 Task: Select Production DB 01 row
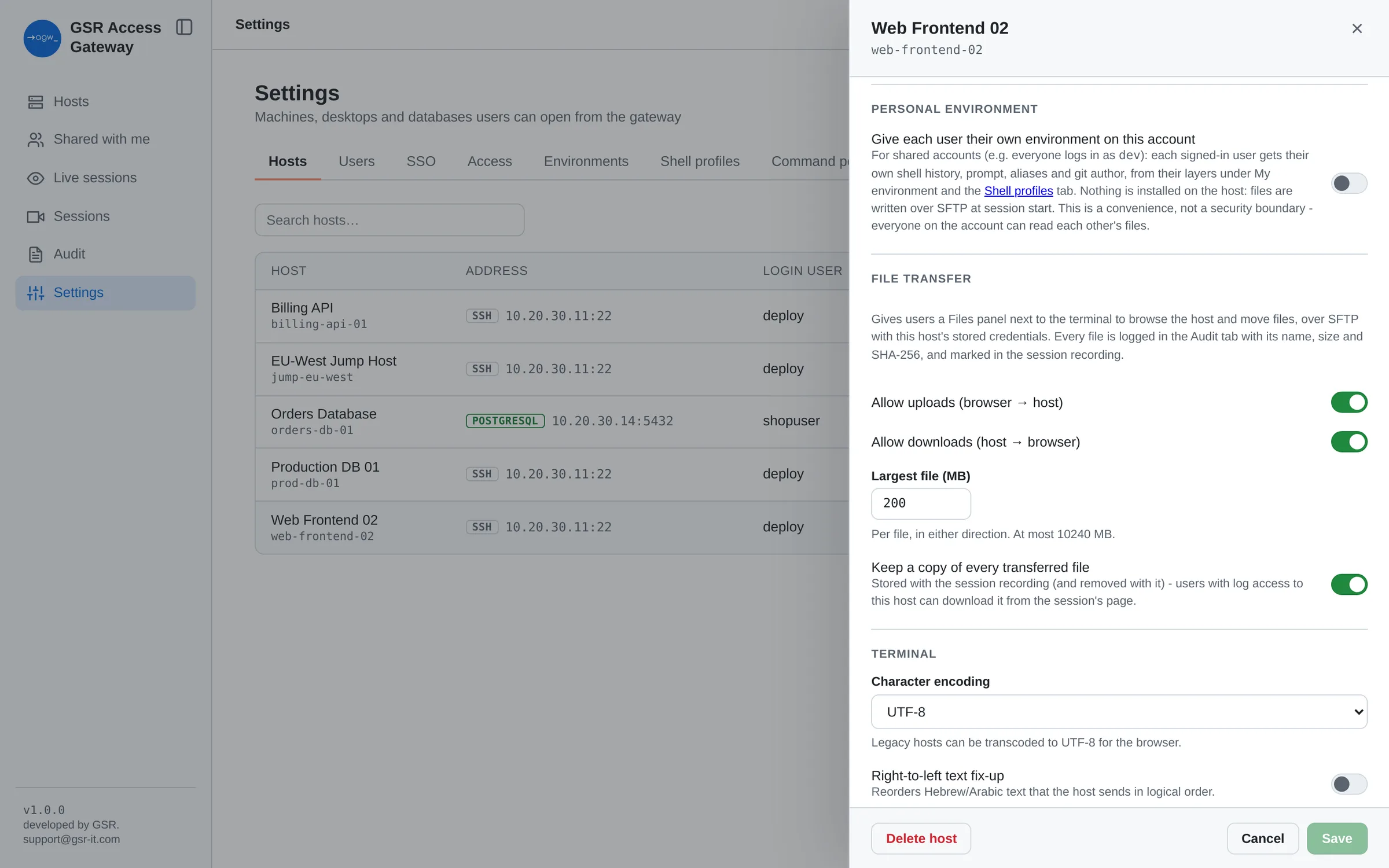552,475
